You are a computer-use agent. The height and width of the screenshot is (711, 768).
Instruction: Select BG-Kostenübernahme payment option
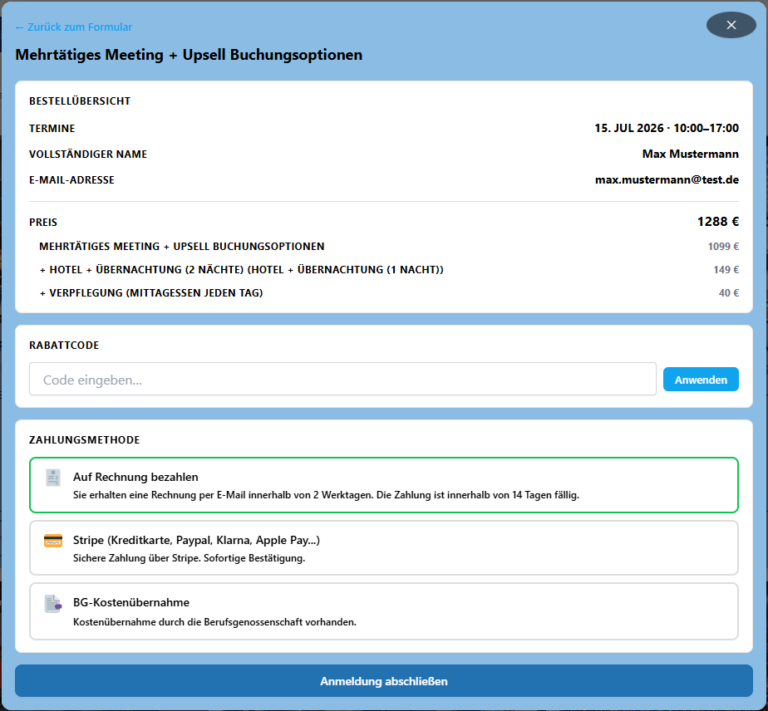[x=384, y=611]
